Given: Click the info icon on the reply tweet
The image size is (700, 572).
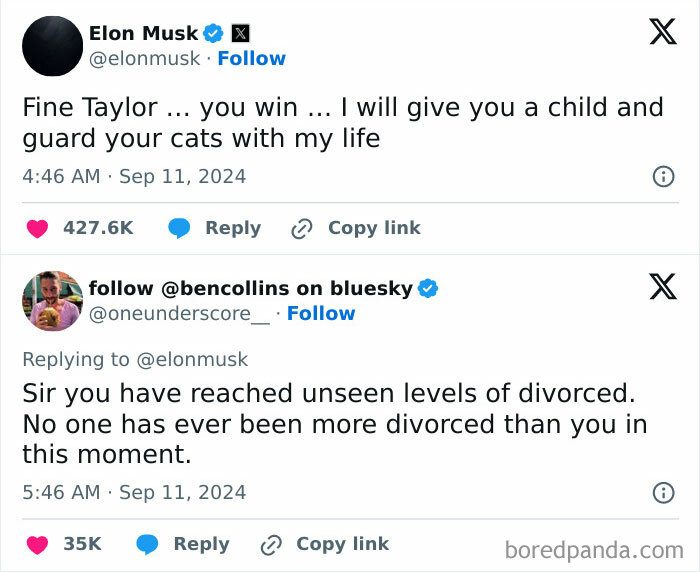Looking at the screenshot, I should pos(662,493).
